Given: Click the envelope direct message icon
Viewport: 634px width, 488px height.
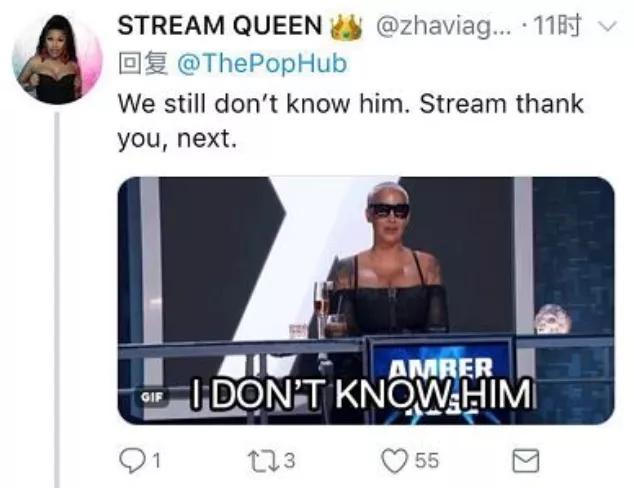Looking at the screenshot, I should pos(526,461).
